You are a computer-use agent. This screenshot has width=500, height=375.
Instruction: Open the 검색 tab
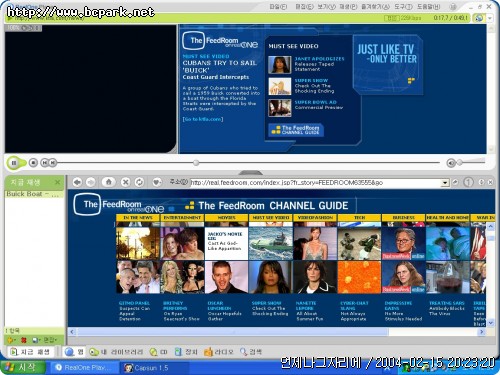pos(251,352)
